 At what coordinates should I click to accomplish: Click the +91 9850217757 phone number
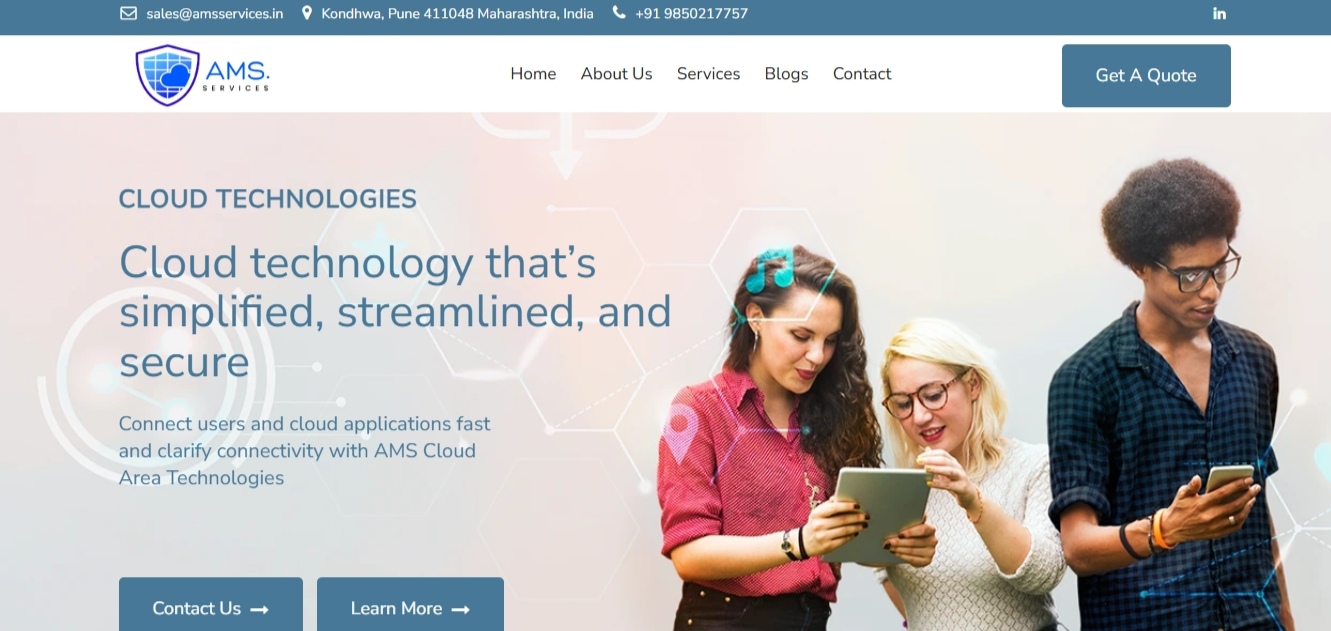(691, 14)
